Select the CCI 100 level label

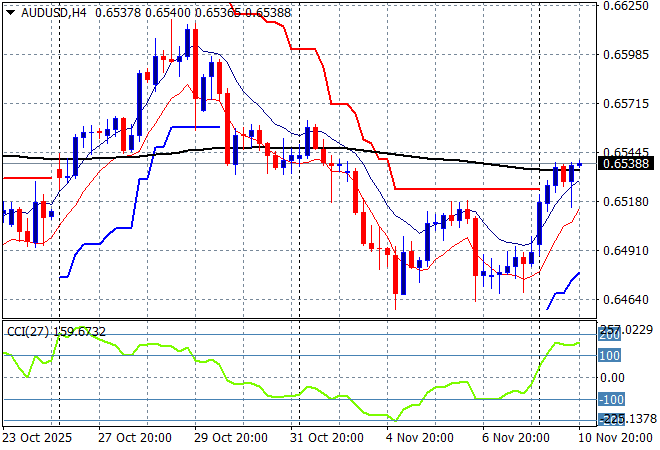click(x=609, y=356)
